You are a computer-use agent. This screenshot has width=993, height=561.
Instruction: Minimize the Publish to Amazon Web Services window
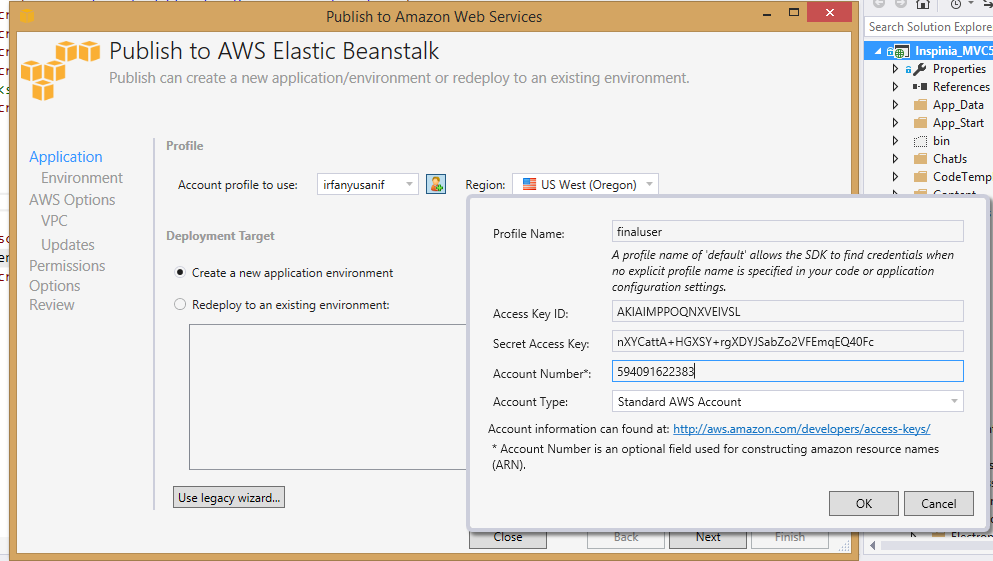767,13
